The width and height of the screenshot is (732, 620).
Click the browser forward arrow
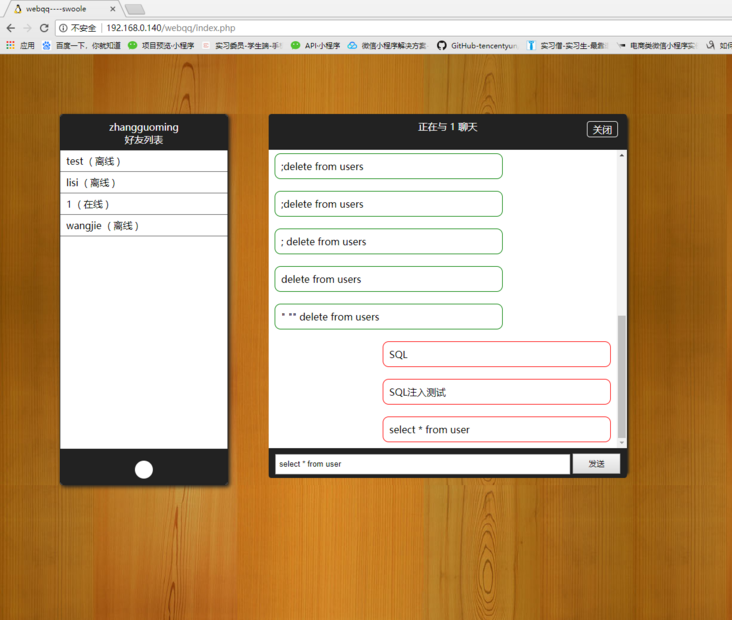tap(27, 28)
